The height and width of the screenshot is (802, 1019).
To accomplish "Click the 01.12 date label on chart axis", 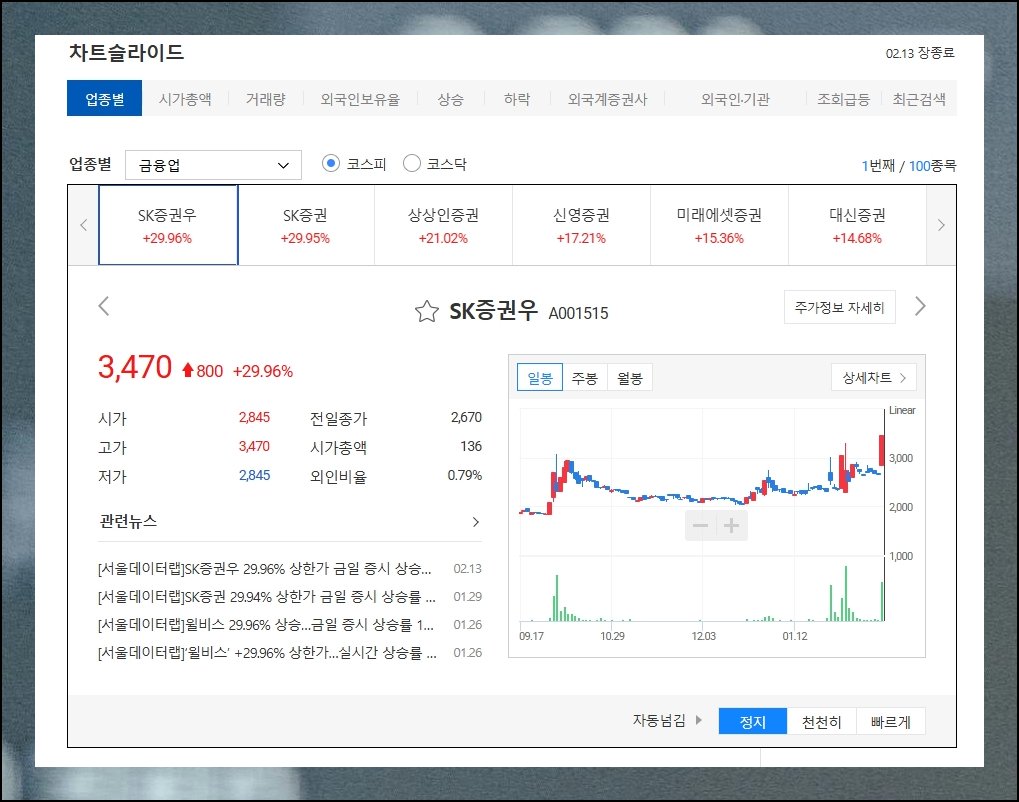I will click(x=795, y=636).
